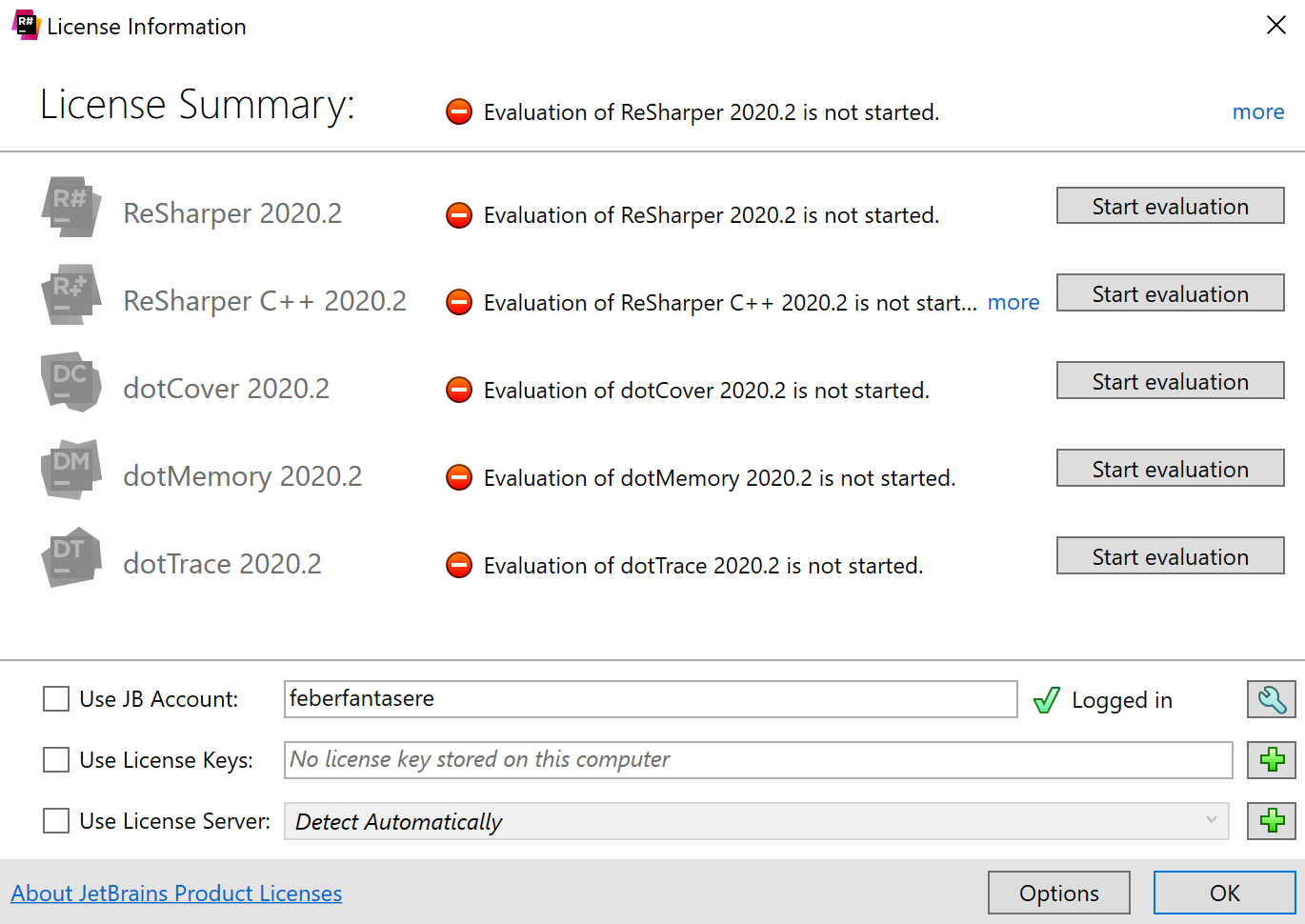Click the 'dotTrace 2020.2' product name
The width and height of the screenshot is (1305, 924).
(x=223, y=564)
